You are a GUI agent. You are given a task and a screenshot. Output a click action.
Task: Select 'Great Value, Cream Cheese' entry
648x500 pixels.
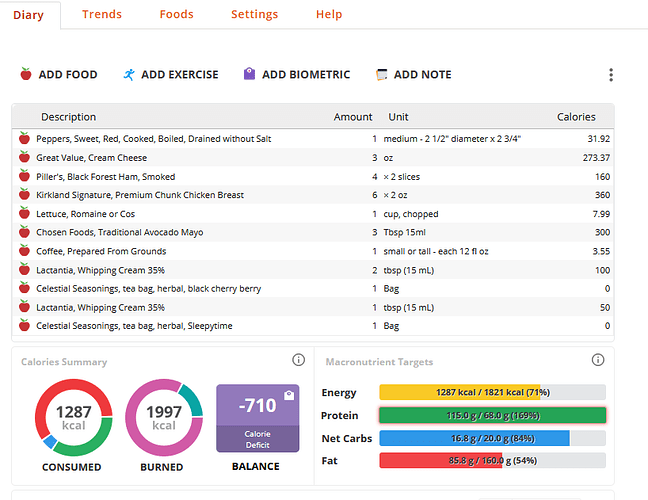coord(91,157)
